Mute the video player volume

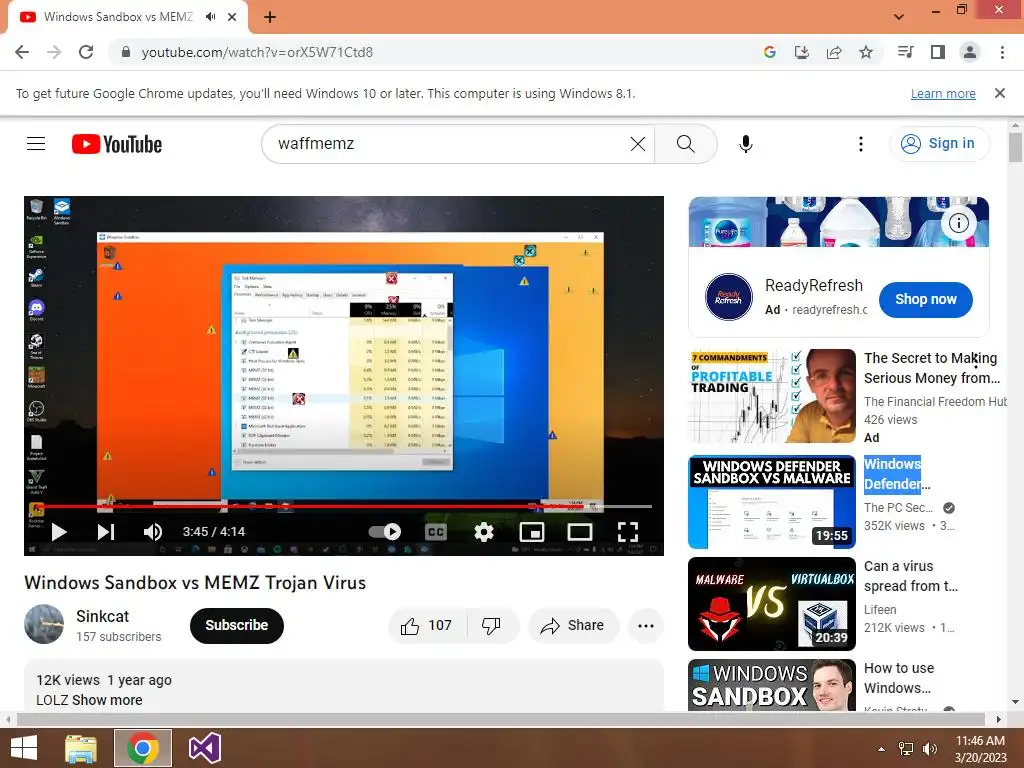point(153,532)
